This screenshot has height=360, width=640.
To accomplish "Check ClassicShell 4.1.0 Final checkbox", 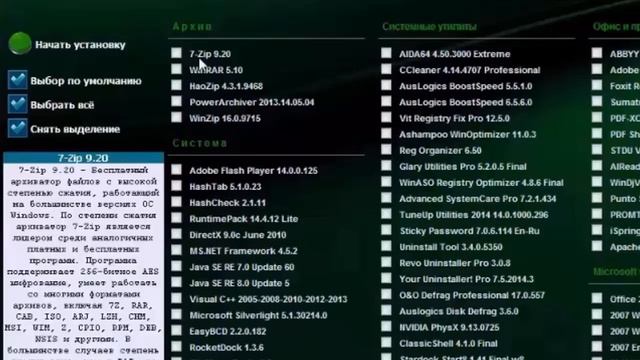I will click(x=386, y=342).
